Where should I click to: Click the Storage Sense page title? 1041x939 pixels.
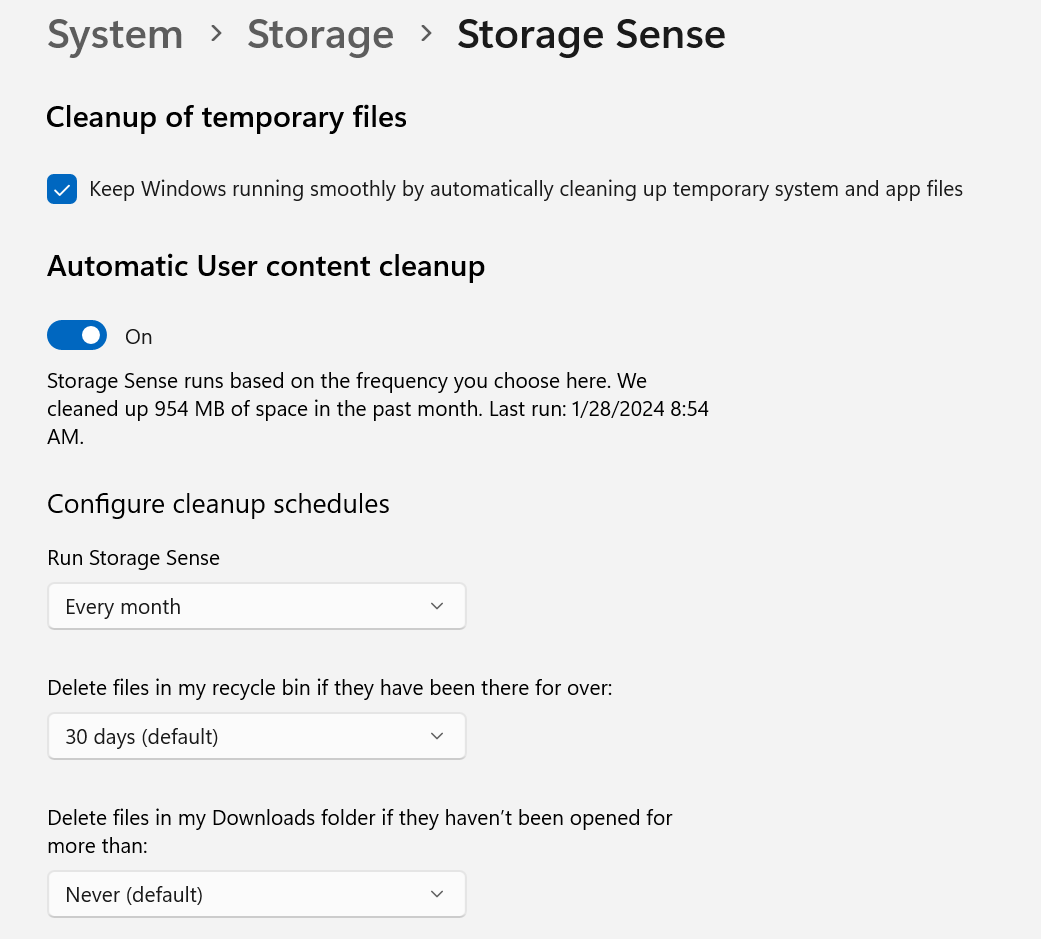click(591, 35)
